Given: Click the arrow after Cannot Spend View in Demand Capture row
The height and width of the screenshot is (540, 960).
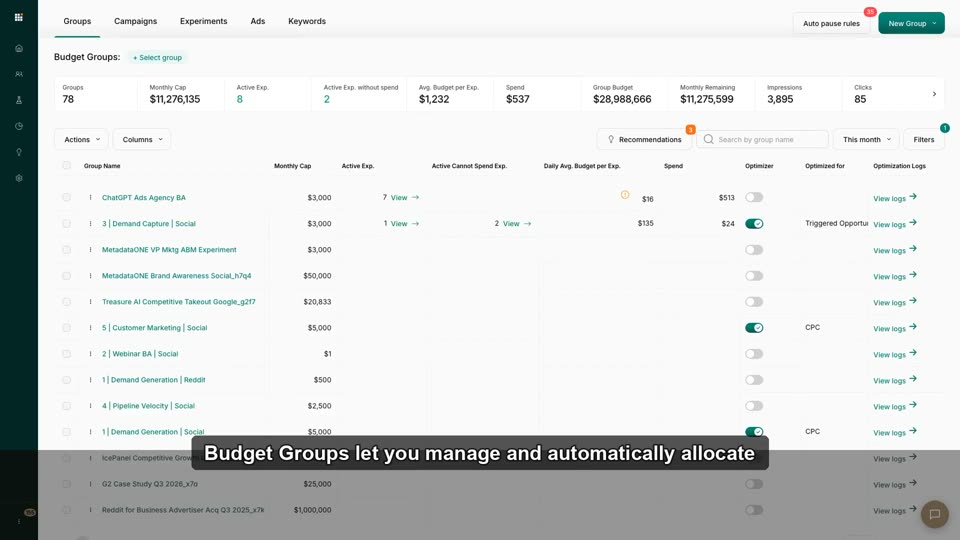Looking at the screenshot, I should click(x=527, y=223).
